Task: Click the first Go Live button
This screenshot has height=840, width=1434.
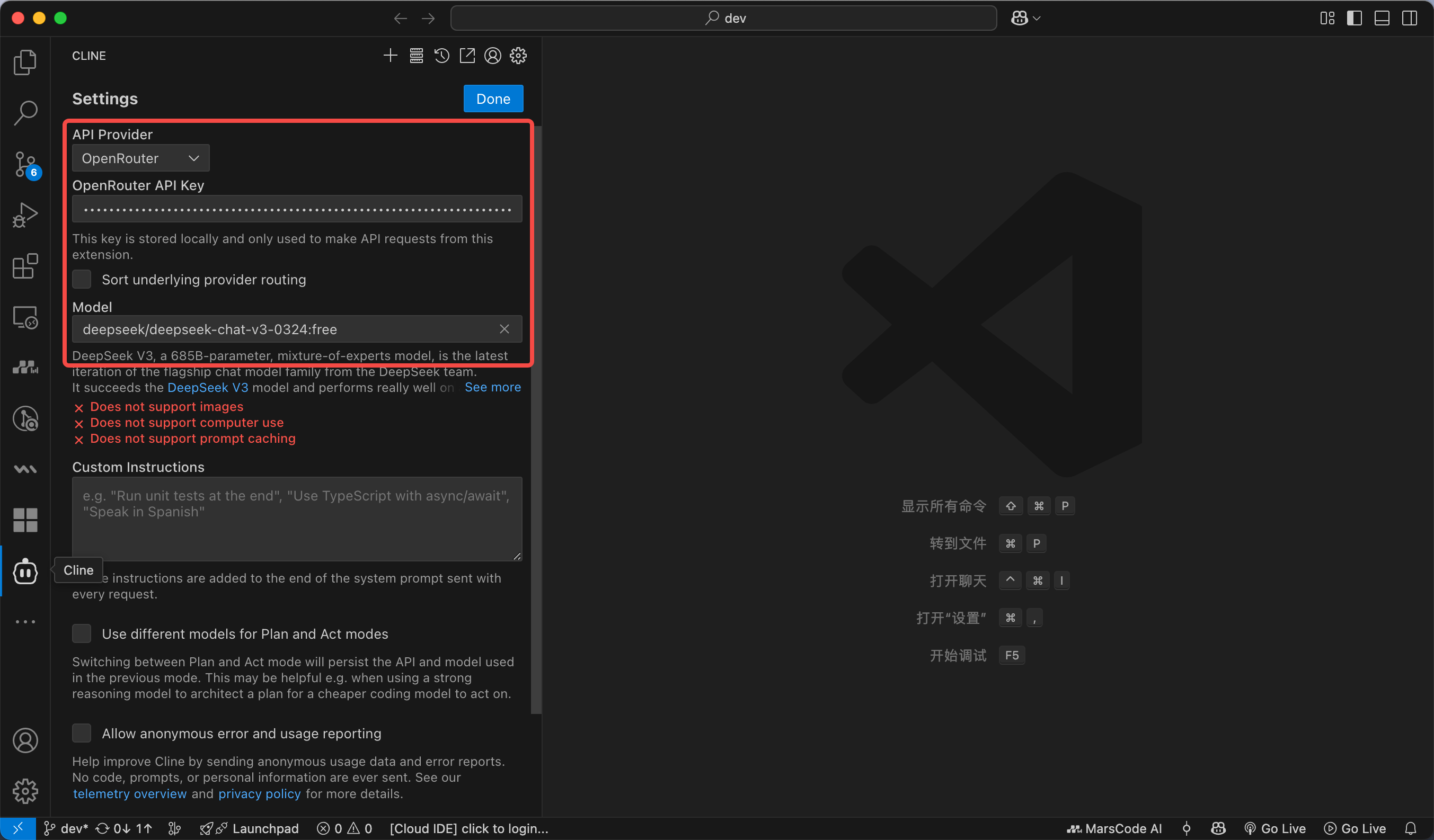Action: click(1274, 829)
